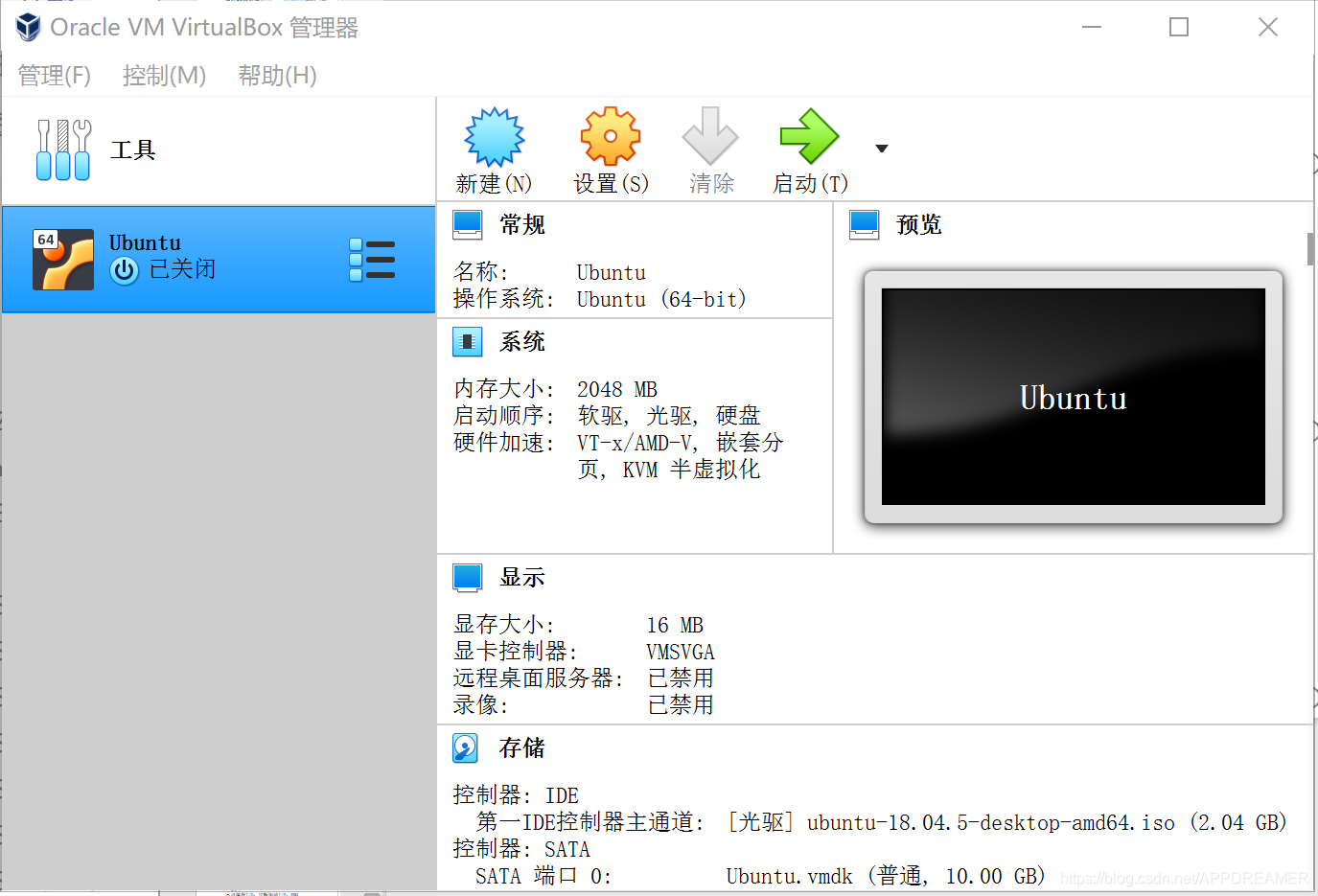This screenshot has height=896, width=1318.
Task: Open the Tools (工具) icon
Action: pos(63,149)
